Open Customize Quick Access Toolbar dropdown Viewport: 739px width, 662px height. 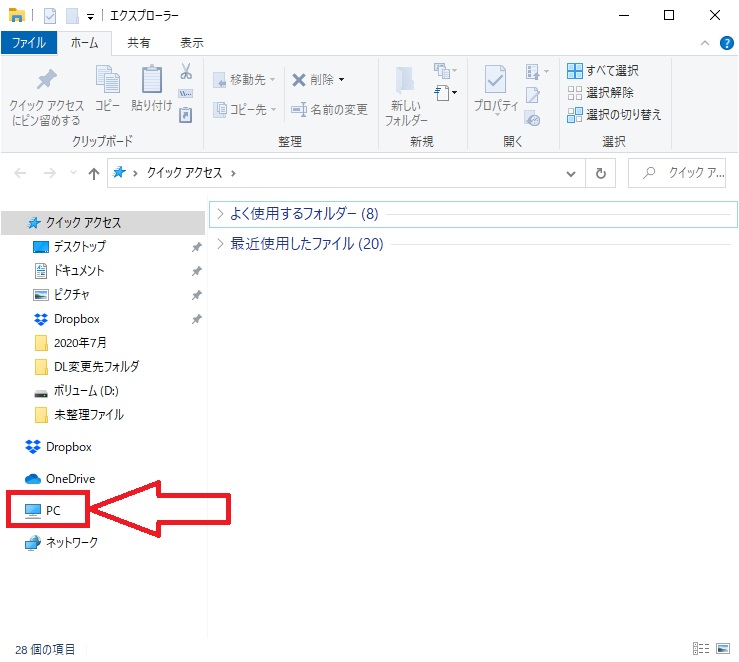coord(90,17)
